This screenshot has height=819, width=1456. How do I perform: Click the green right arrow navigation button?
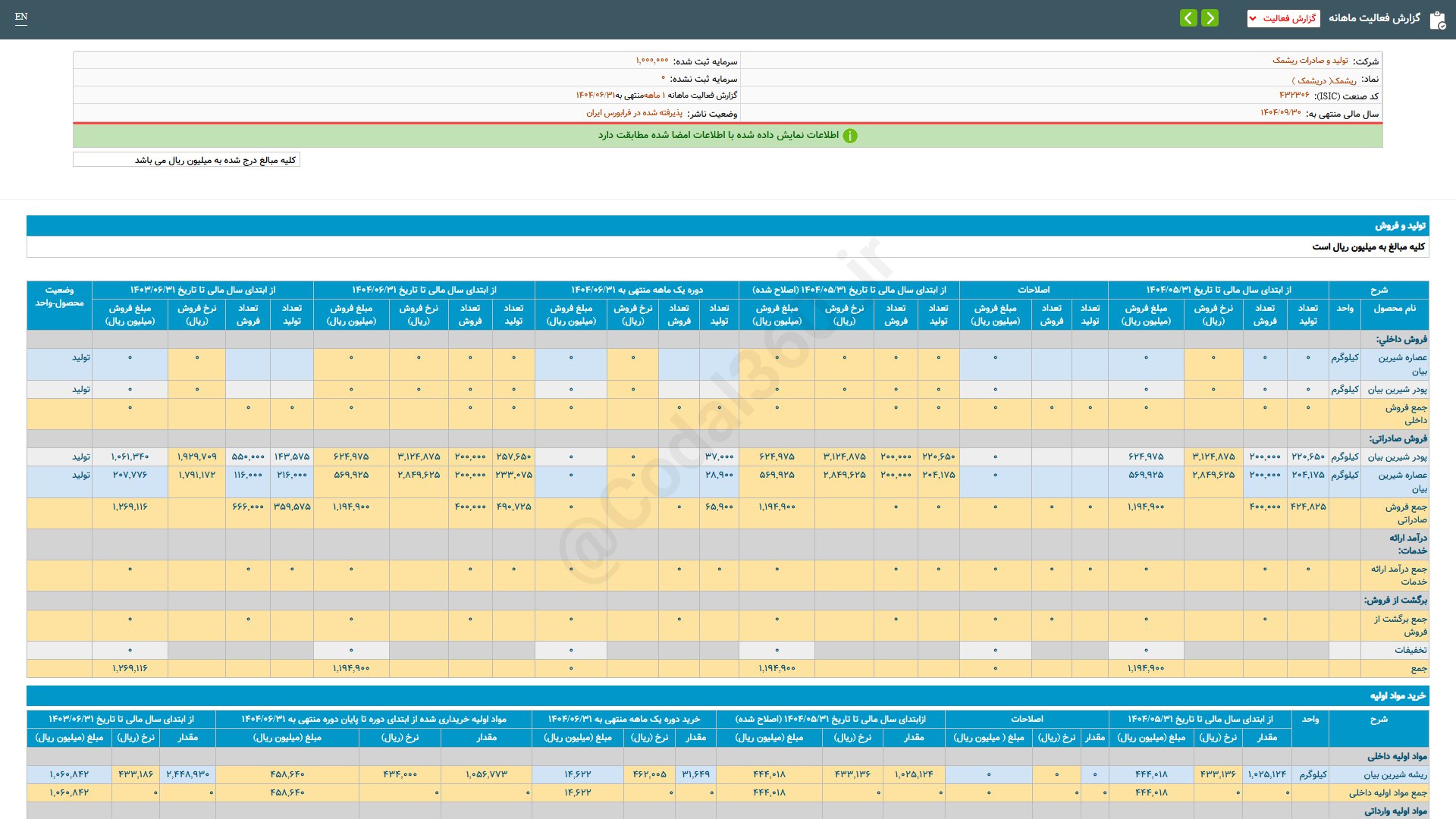click(x=1210, y=17)
